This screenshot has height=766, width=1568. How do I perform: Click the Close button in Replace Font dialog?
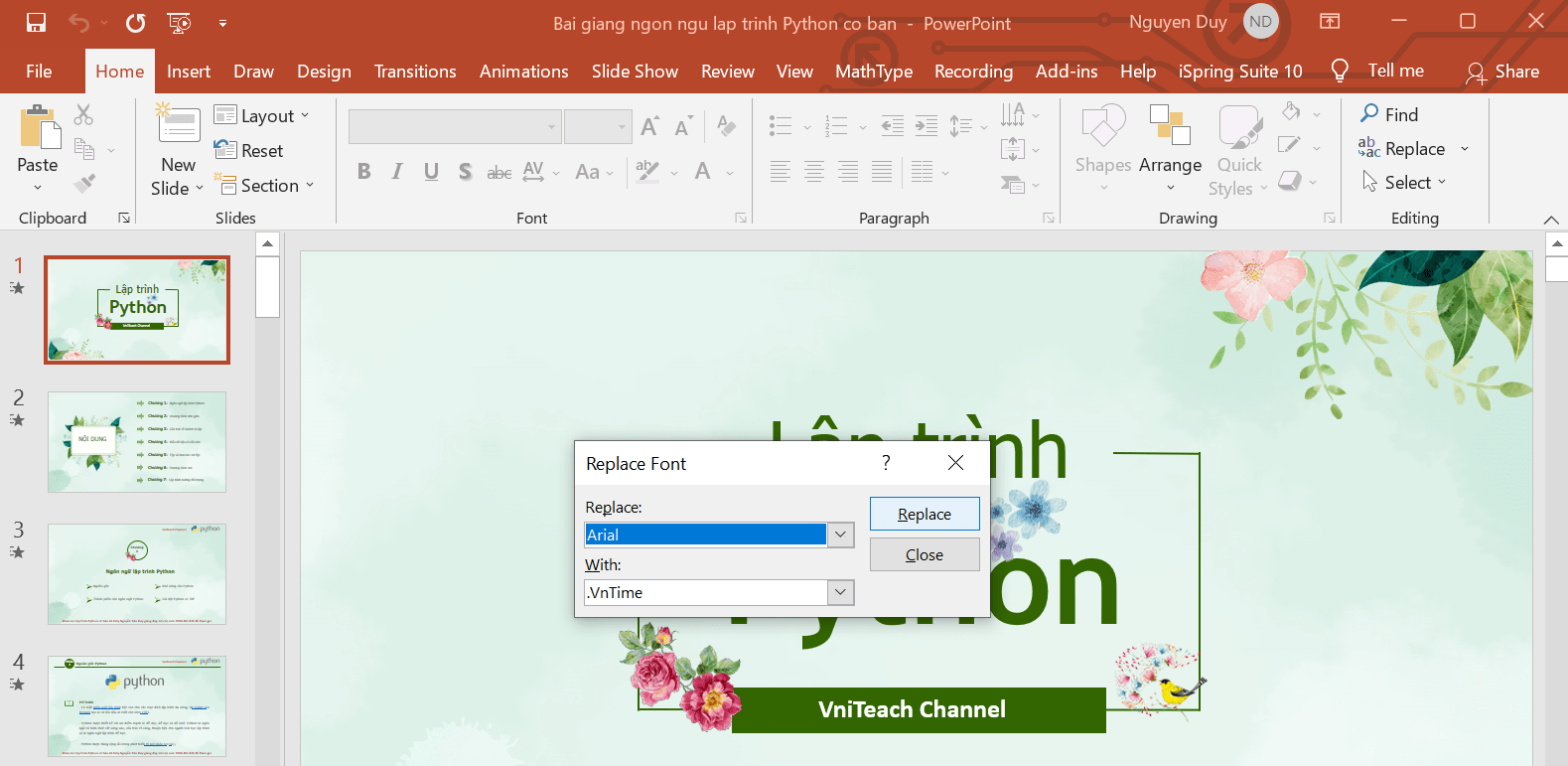tap(925, 554)
